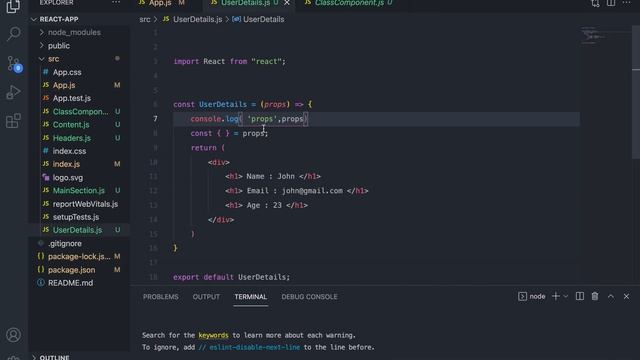Screen dimensions: 640x360
Task: Open App.test.js file
Action: pyautogui.click(x=72, y=98)
